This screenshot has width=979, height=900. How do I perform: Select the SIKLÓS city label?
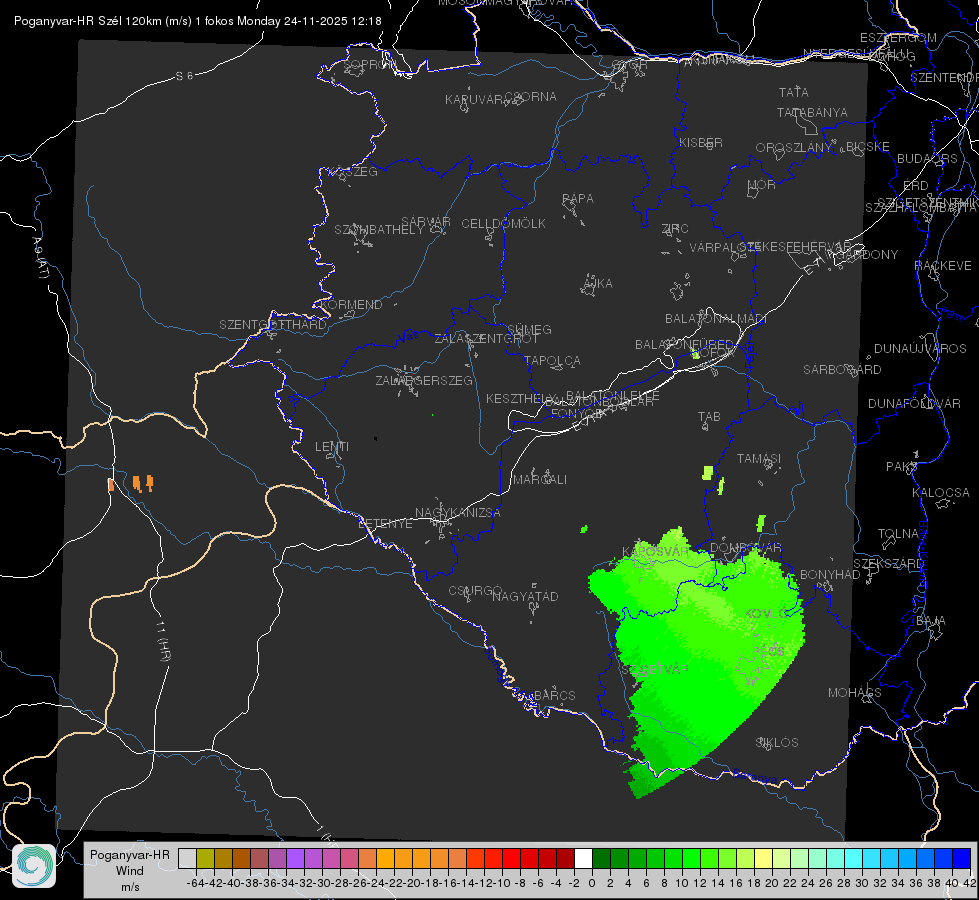coord(777,743)
